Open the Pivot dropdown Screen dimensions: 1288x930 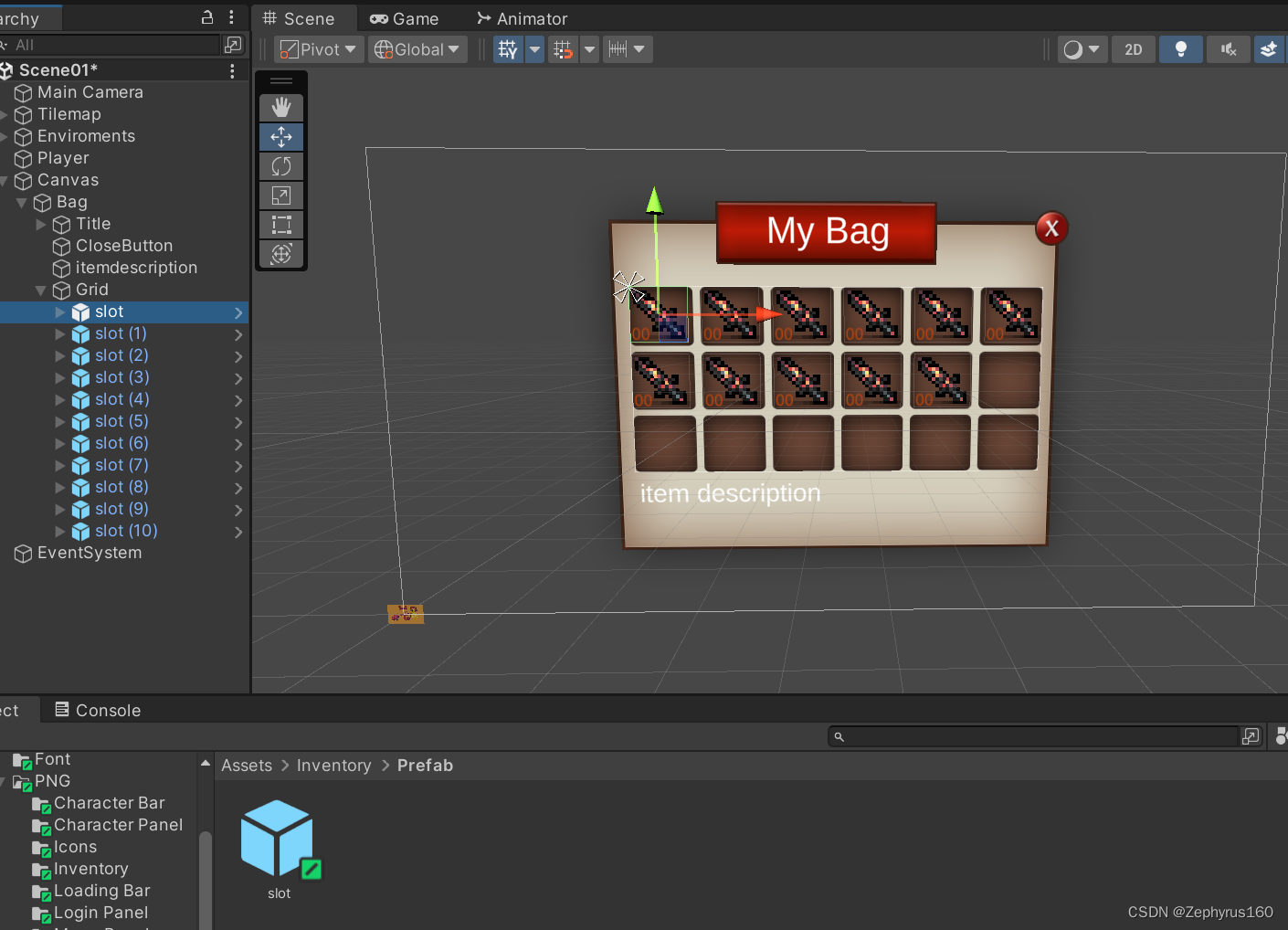[318, 49]
